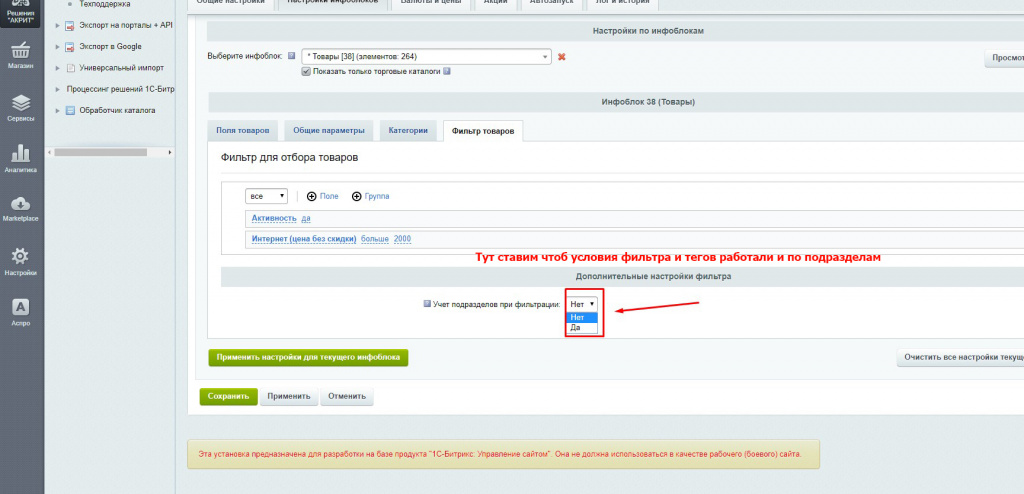Toggle 'Показать только торговые каталоги' checkbox
The width and height of the screenshot is (1024, 494).
306,72
